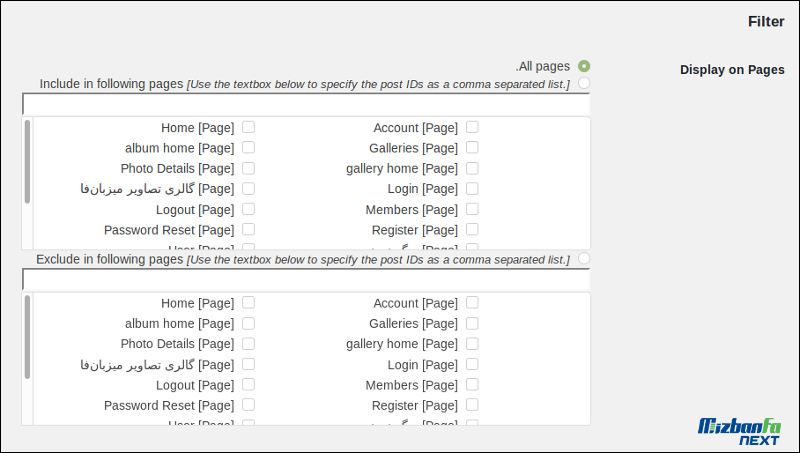This screenshot has width=800, height=453.
Task: Tick album home [Page] in Include list
Action: point(248,147)
